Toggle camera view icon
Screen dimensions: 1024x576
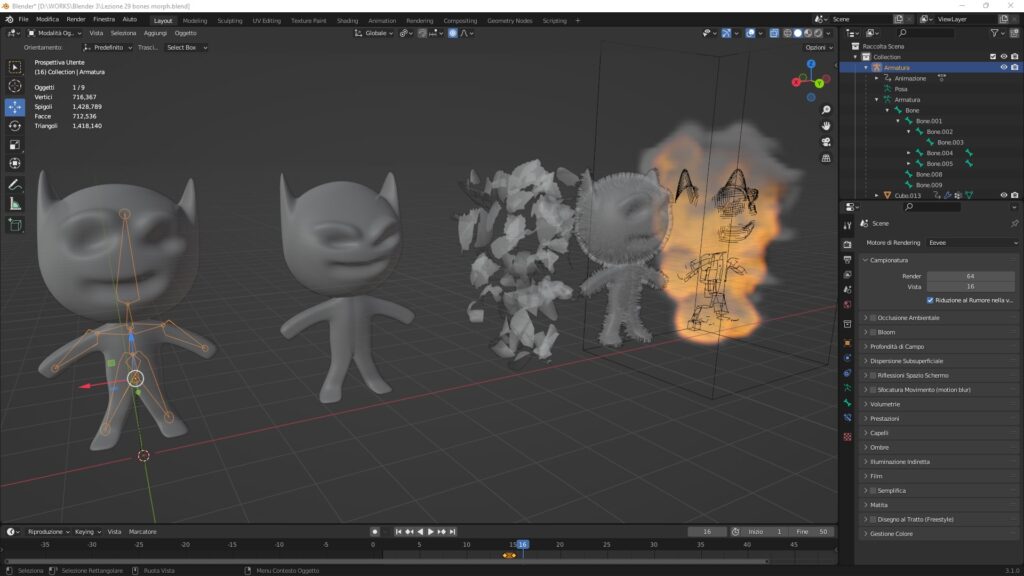pyautogui.click(x=826, y=142)
